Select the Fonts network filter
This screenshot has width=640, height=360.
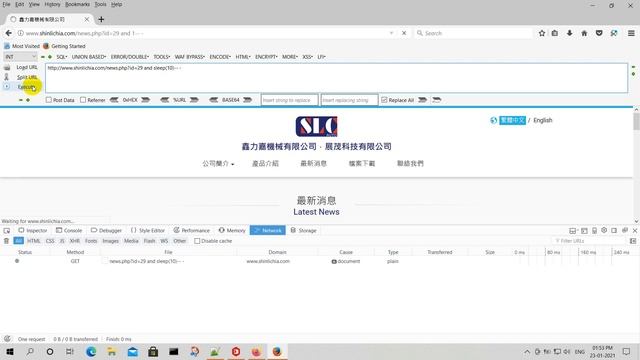[91, 241]
